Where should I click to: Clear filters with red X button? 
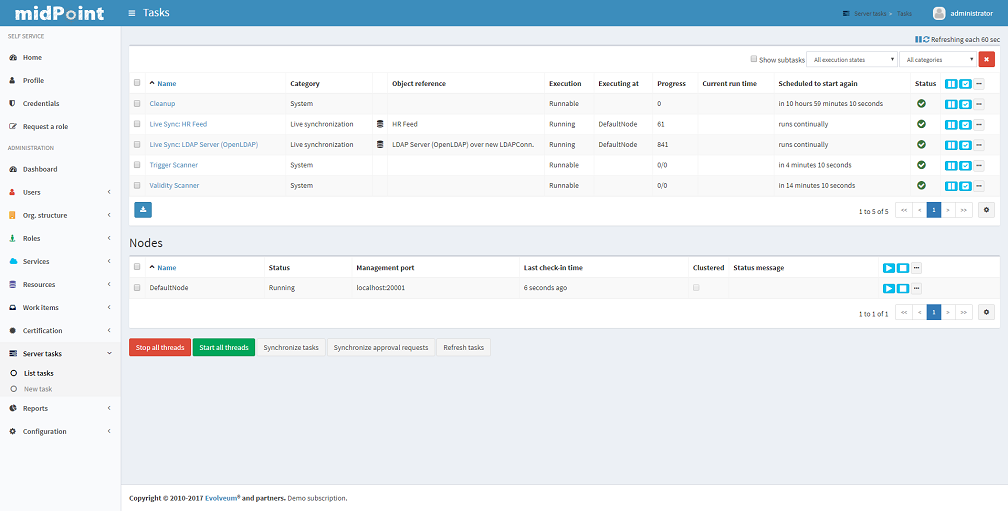pos(986,60)
